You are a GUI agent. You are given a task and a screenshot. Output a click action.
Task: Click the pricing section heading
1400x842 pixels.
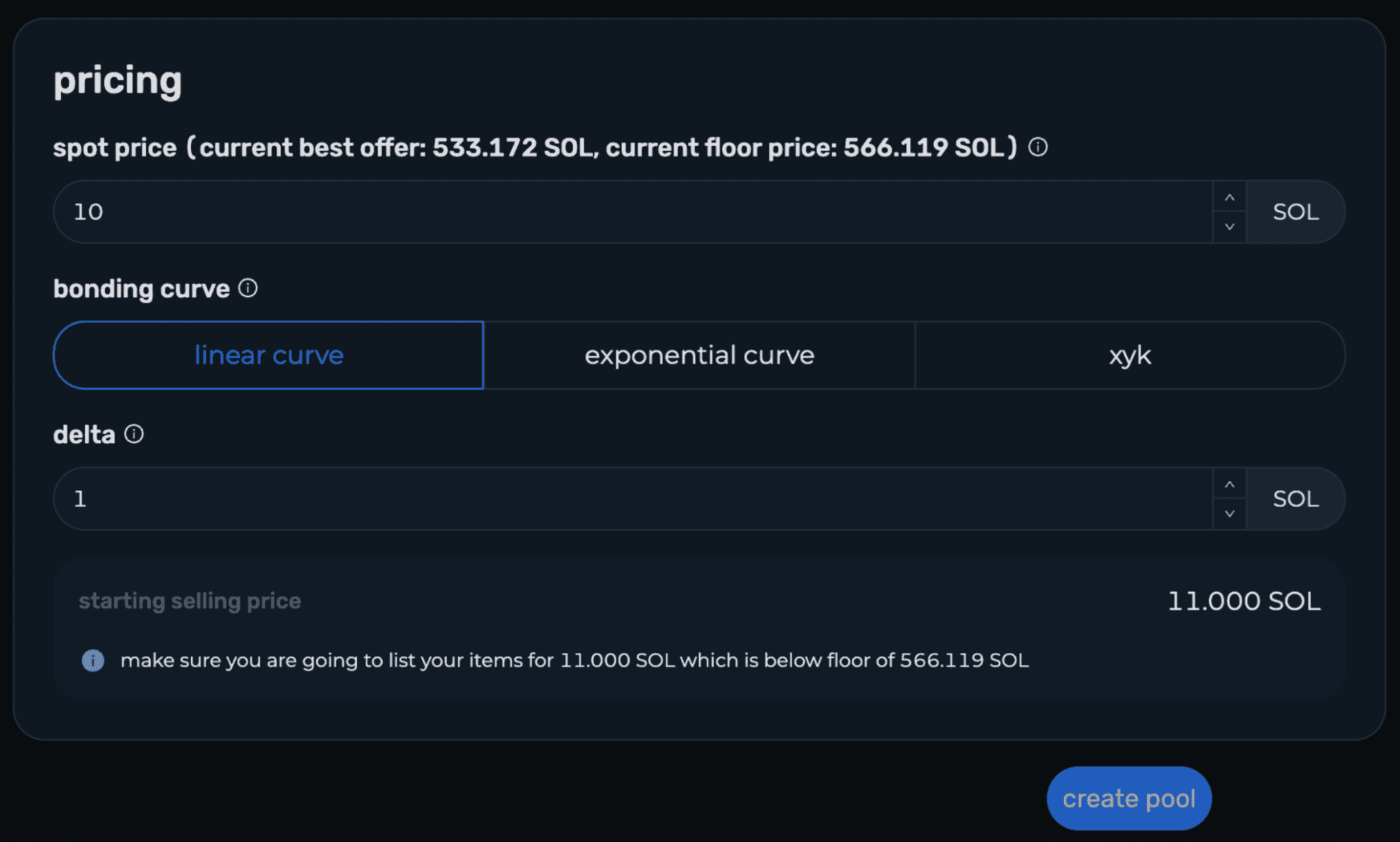118,81
